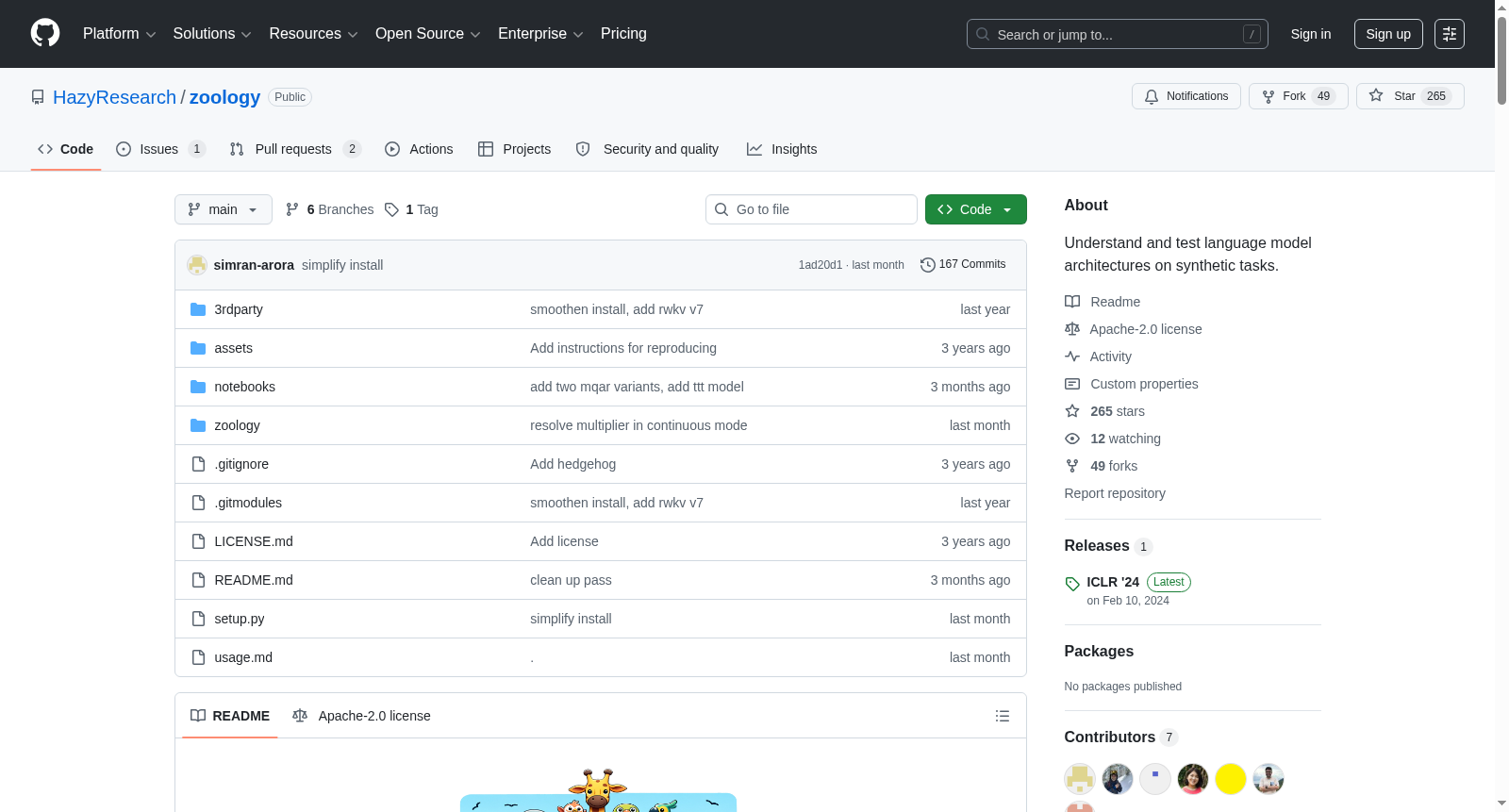Select the Apache-2.0 license tab
Image resolution: width=1509 pixels, height=812 pixels.
(361, 716)
